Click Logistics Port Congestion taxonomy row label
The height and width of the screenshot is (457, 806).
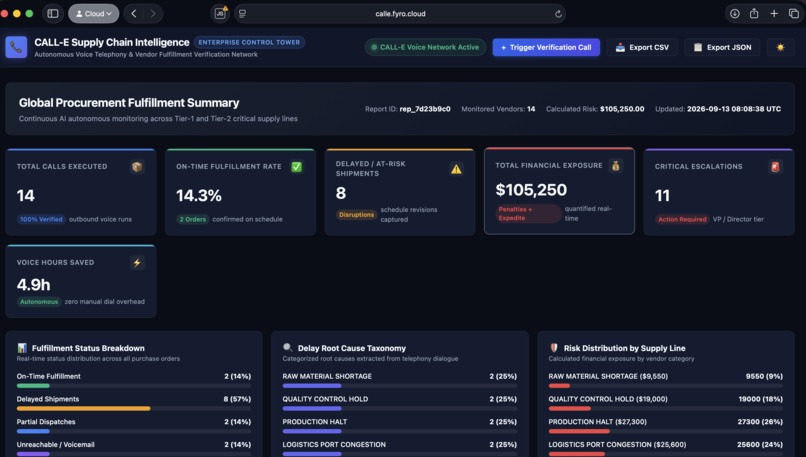[x=334, y=444]
